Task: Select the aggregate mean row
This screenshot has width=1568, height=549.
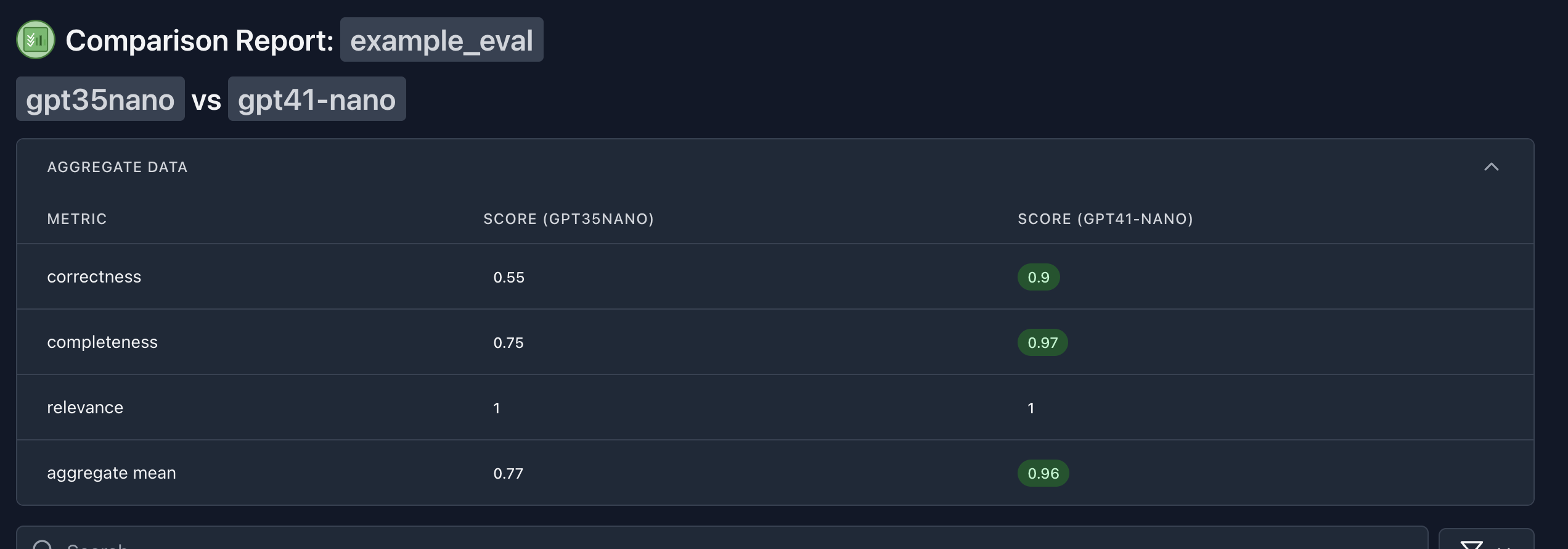Action: click(775, 473)
